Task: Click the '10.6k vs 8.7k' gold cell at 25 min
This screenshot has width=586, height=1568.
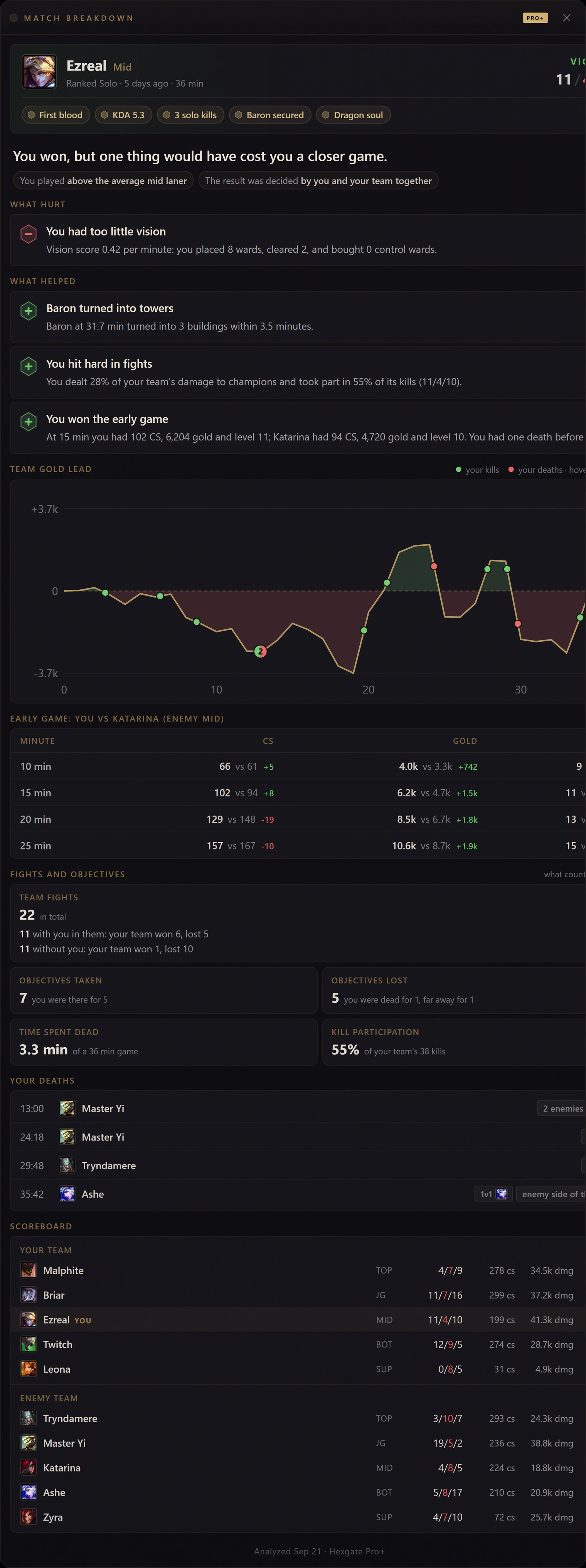Action: [x=434, y=846]
